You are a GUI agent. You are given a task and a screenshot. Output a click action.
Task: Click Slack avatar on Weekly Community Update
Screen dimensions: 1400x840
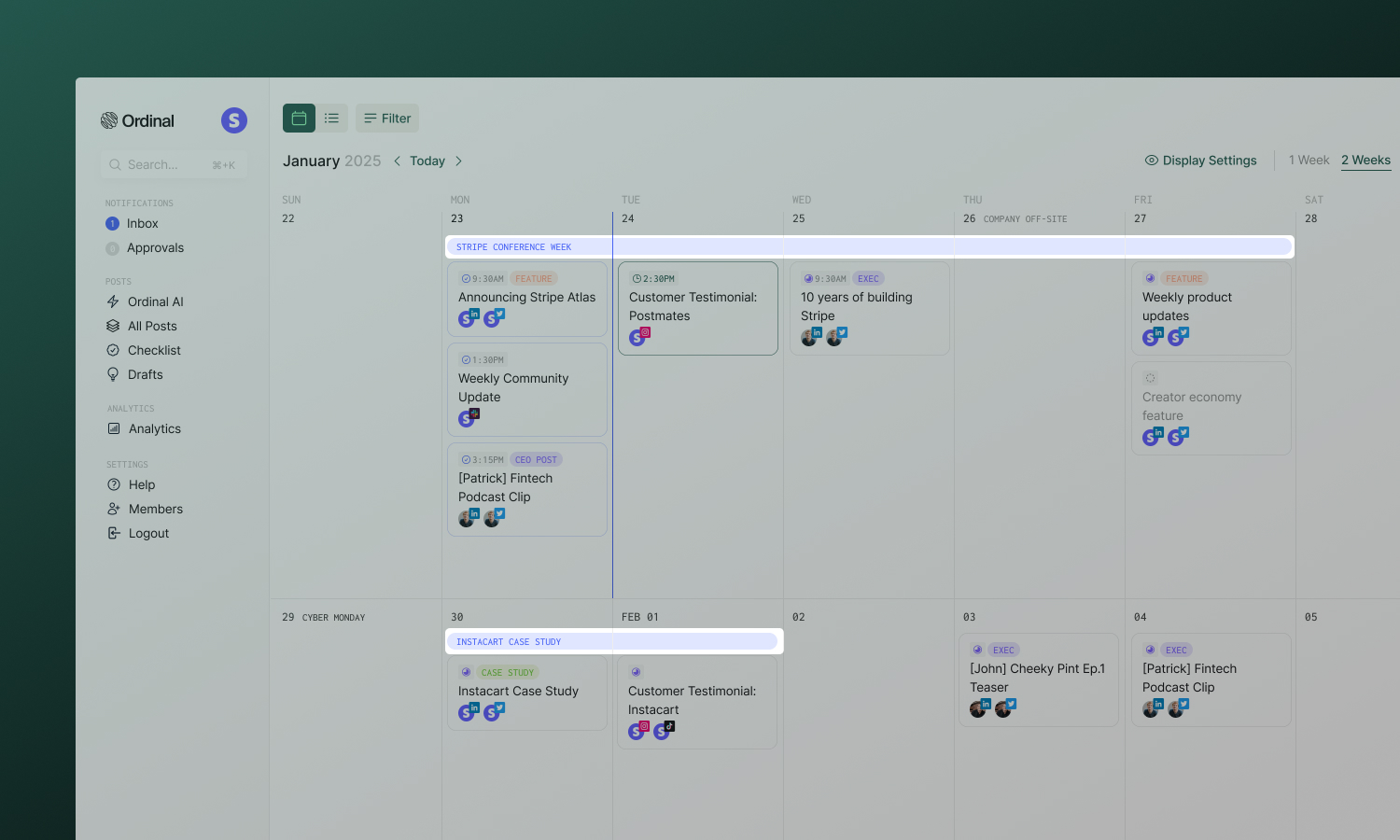click(x=468, y=417)
